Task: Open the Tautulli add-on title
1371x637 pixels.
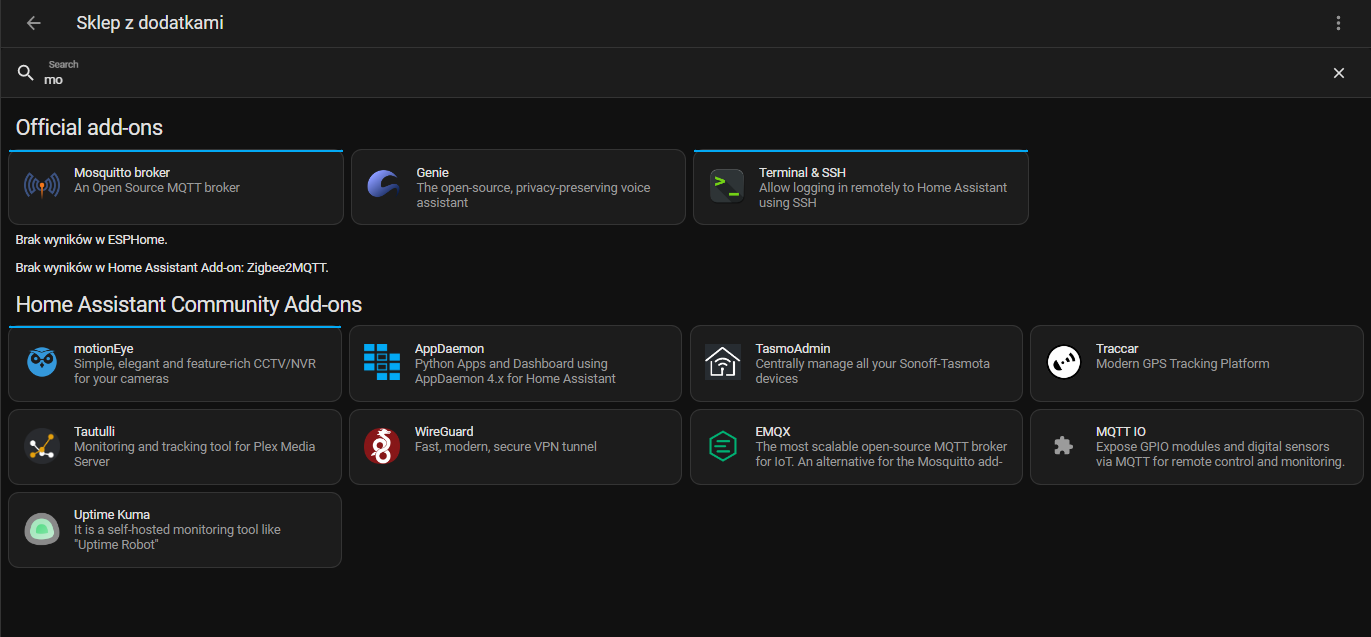Action: tap(95, 432)
